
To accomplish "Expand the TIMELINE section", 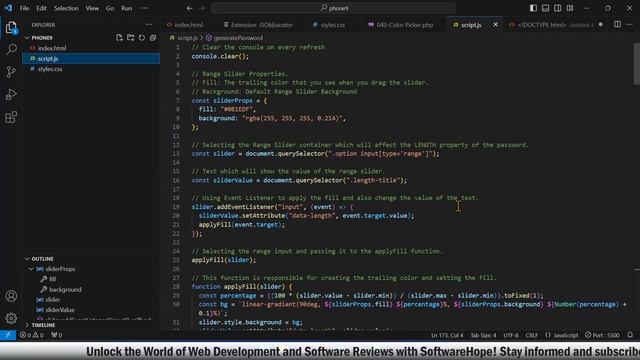I will click(x=43, y=325).
